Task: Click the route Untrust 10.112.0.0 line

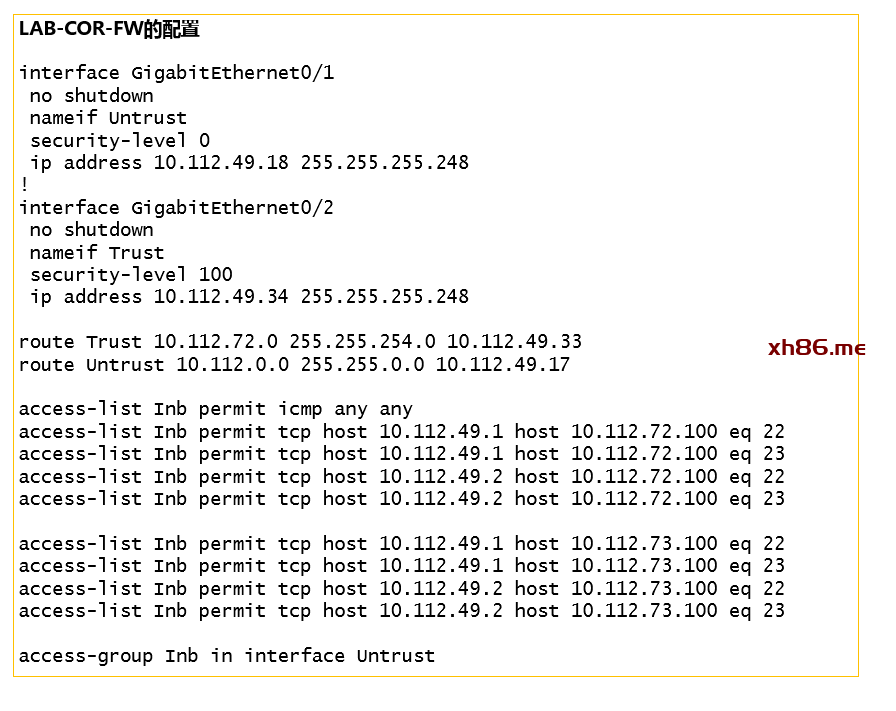Action: [x=294, y=365]
